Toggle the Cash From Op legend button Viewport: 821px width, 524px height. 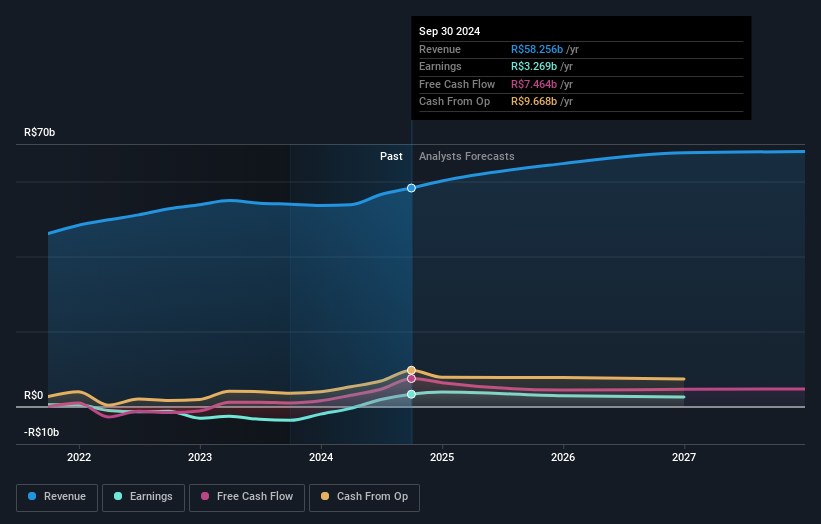tap(364, 497)
